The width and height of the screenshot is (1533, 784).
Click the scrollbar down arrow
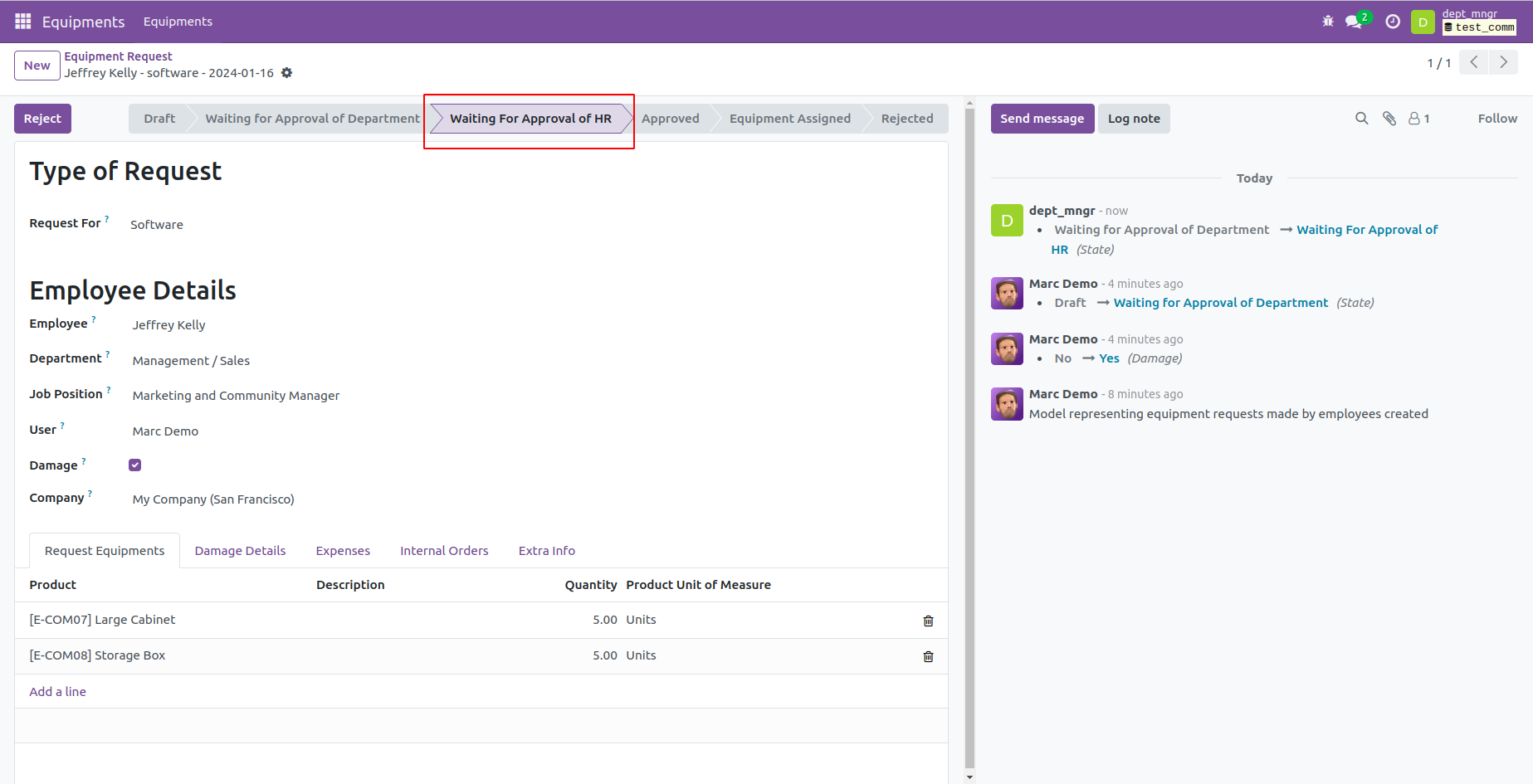point(969,777)
